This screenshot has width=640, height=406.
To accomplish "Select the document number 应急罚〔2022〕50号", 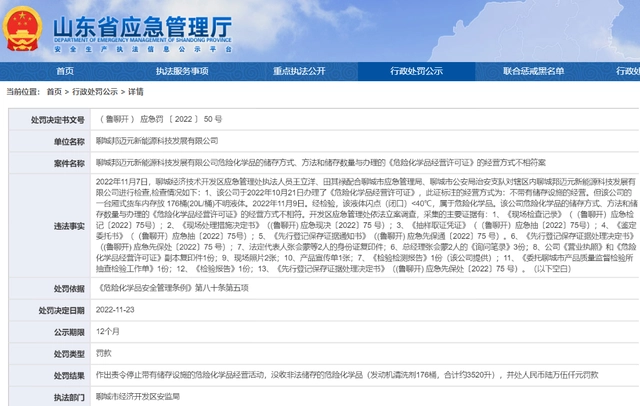I will pyautogui.click(x=160, y=119).
